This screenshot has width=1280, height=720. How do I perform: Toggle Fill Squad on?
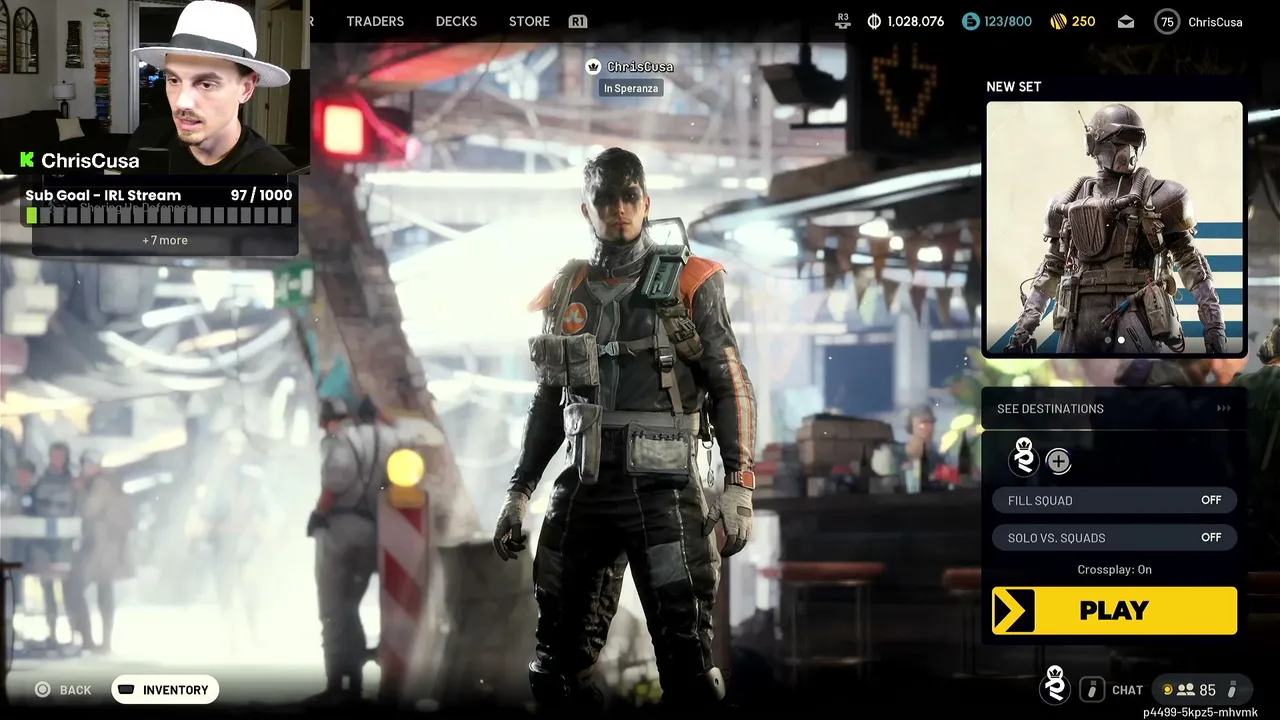pyautogui.click(x=1114, y=500)
